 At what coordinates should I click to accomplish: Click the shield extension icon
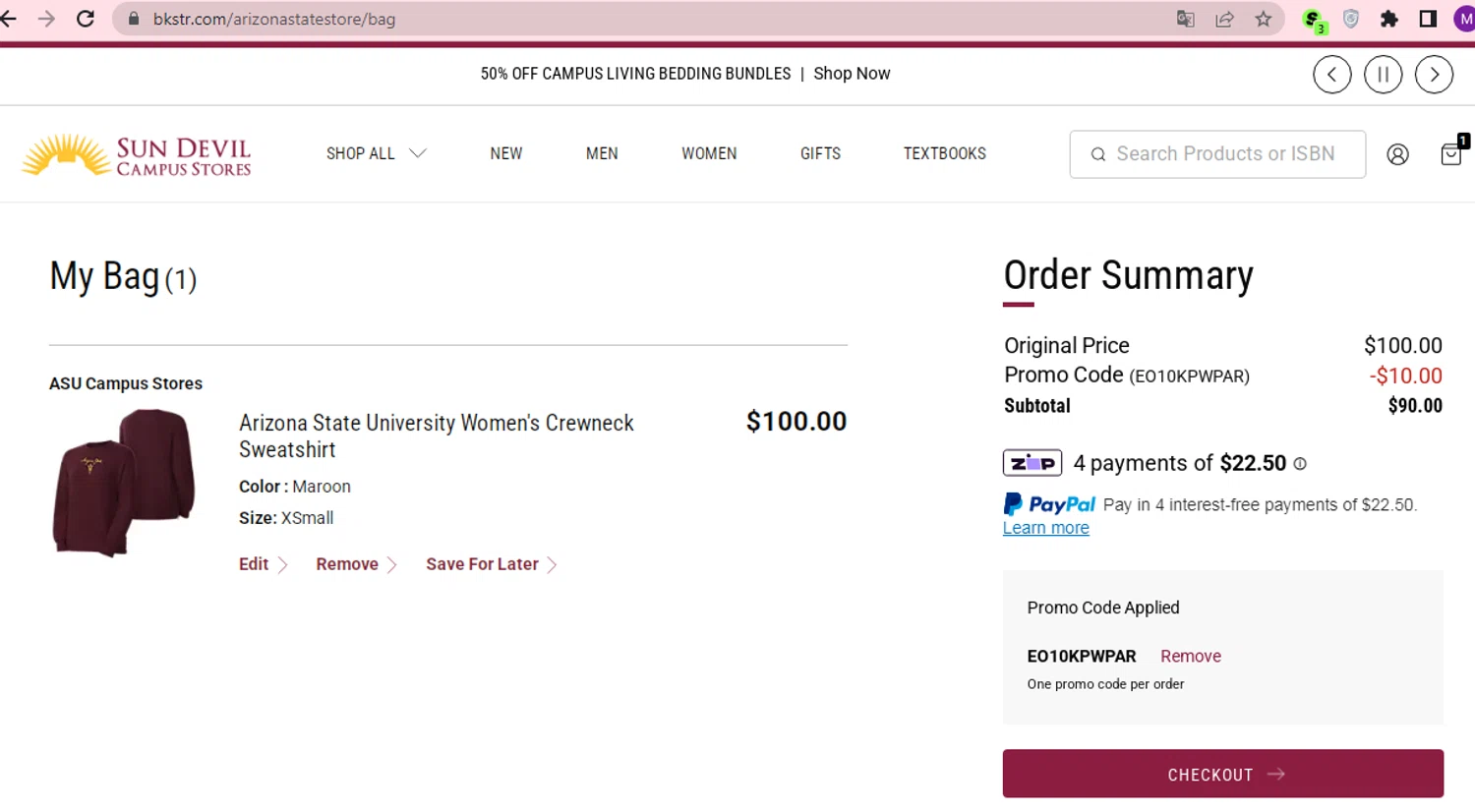click(x=1351, y=19)
